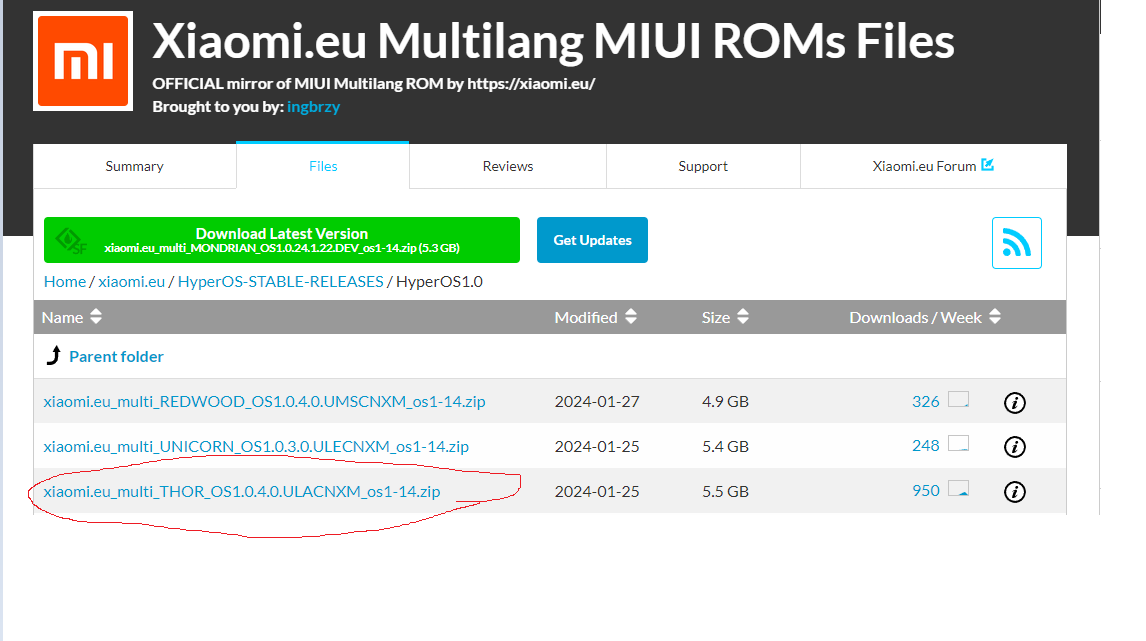Select the THOR row 2024-01-25 date
1146x641 pixels.
(597, 491)
